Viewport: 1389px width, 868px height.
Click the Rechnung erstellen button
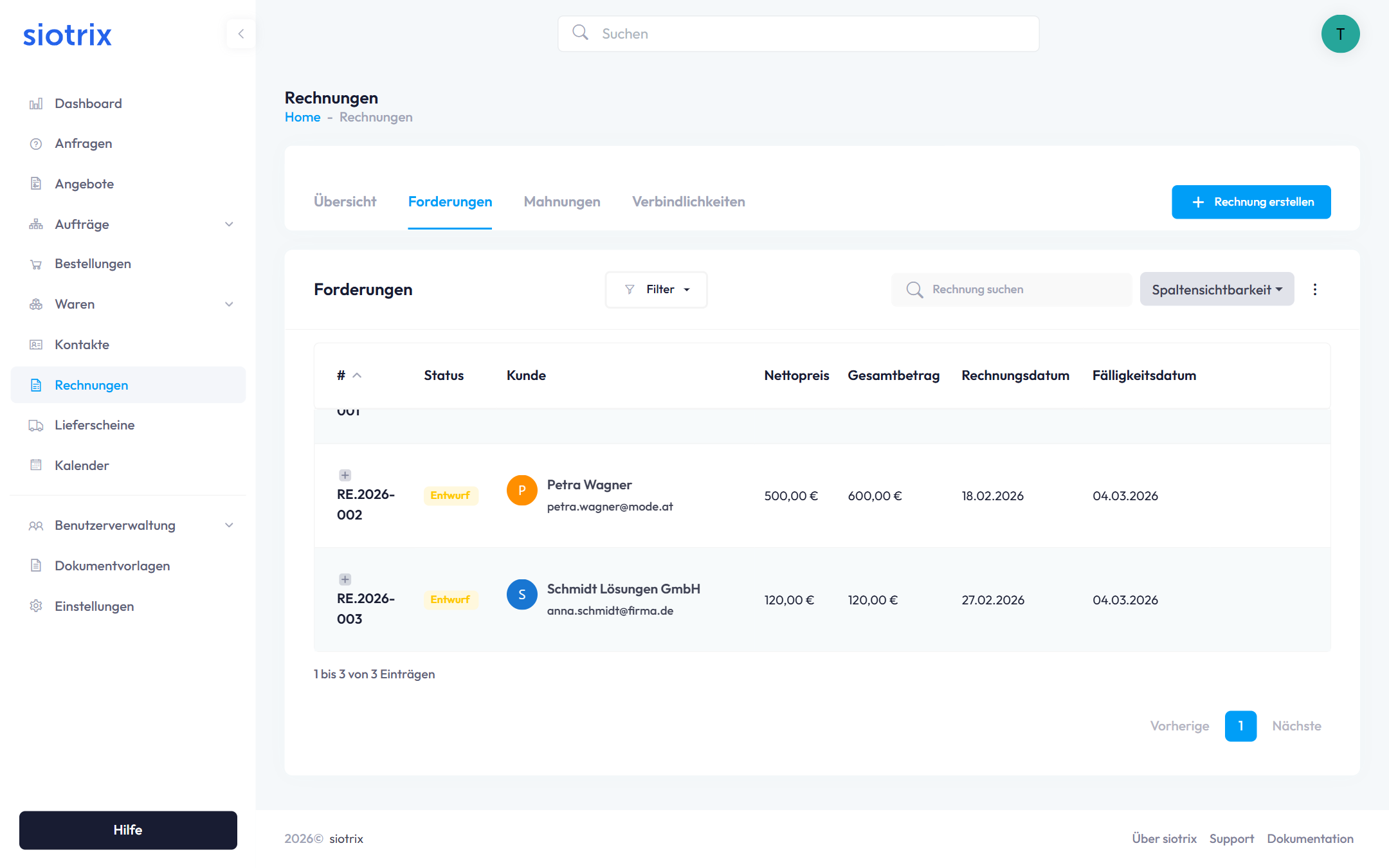pos(1251,202)
